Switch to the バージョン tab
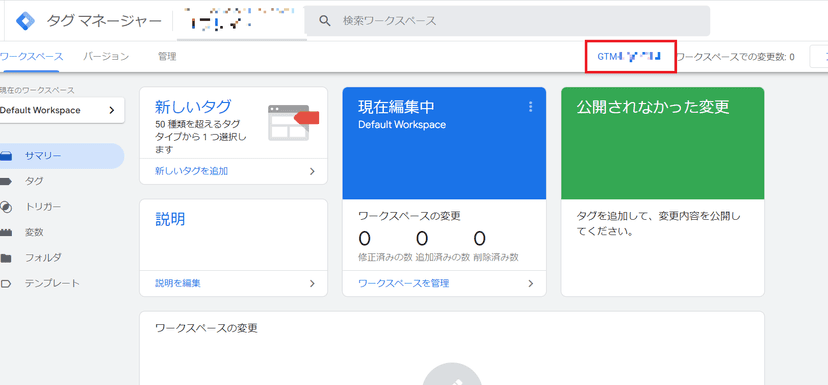The width and height of the screenshot is (828, 385). coord(106,57)
